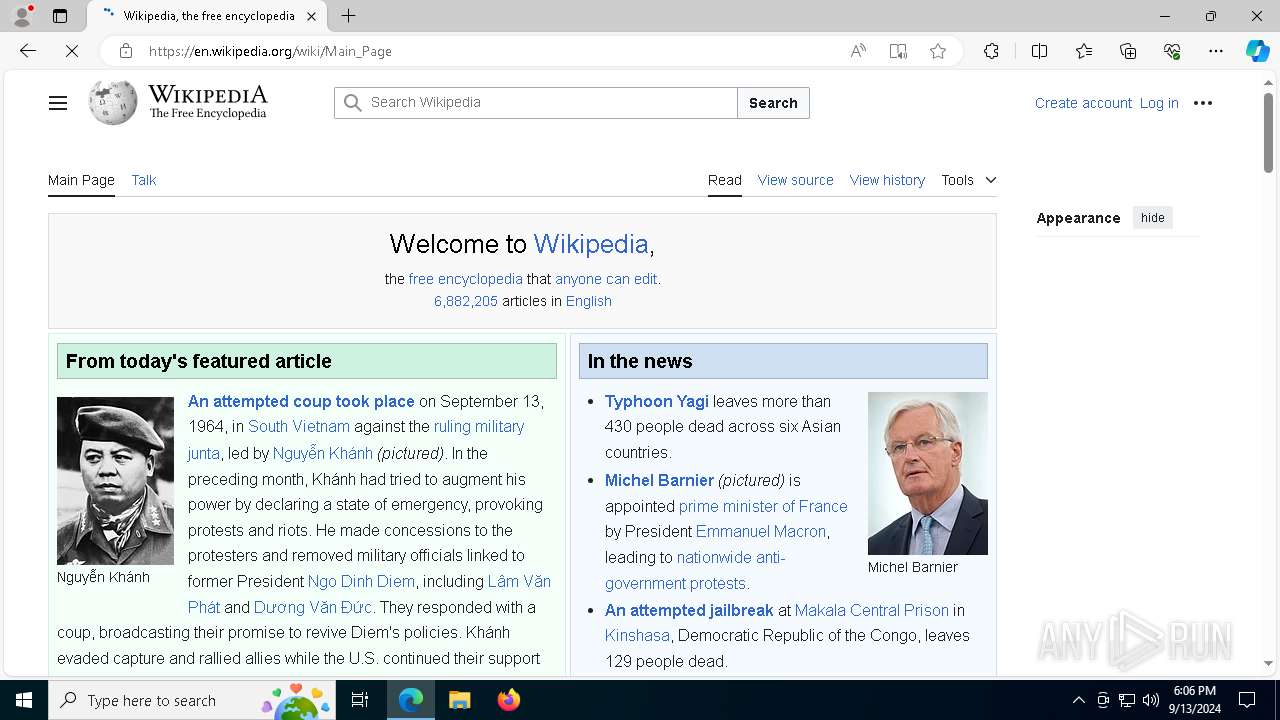Screen dimensions: 1280x720
Task: Click the Log in link
Action: coord(1159,103)
